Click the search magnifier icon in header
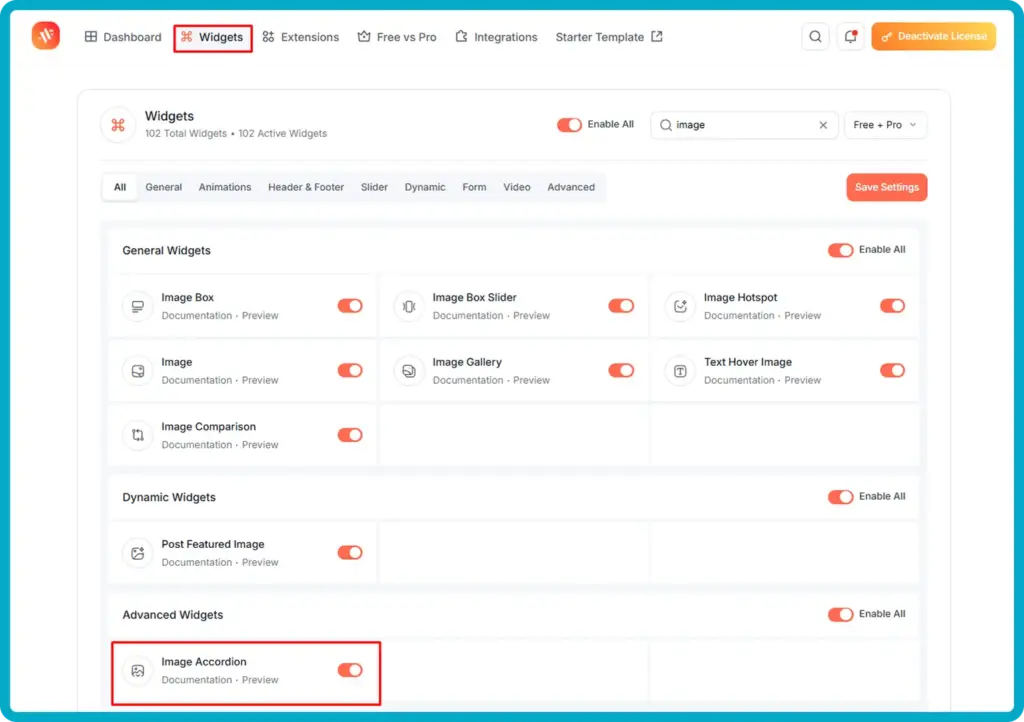Viewport: 1024px width, 722px height. point(815,37)
